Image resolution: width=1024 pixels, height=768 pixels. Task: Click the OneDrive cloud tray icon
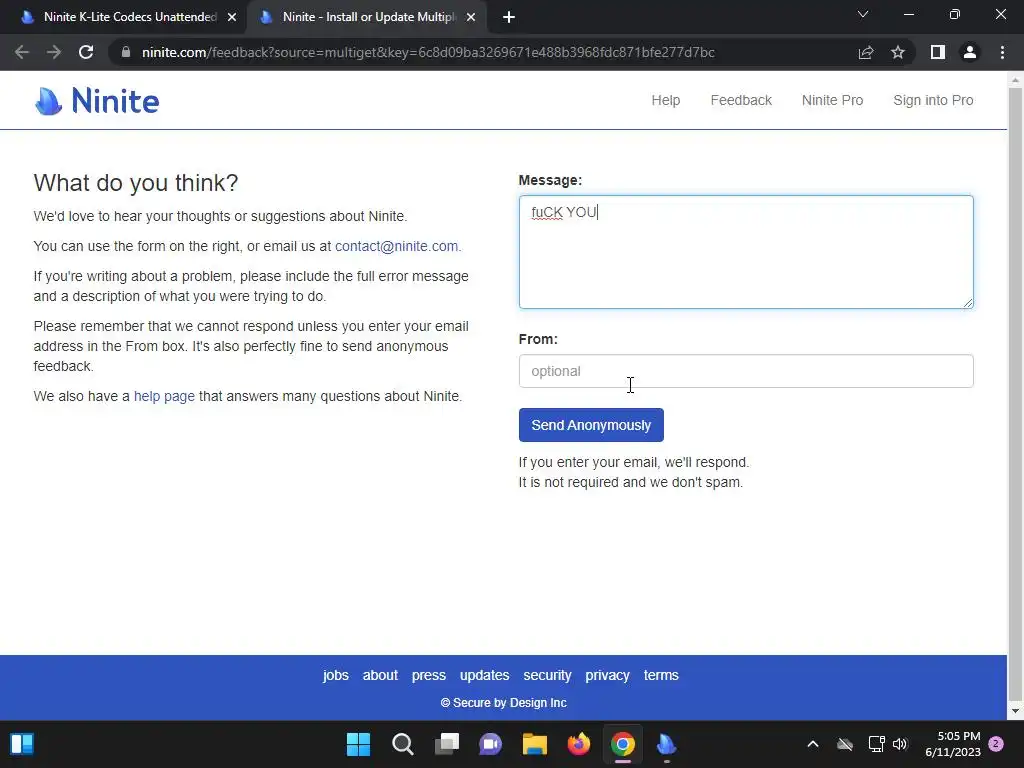click(x=845, y=744)
